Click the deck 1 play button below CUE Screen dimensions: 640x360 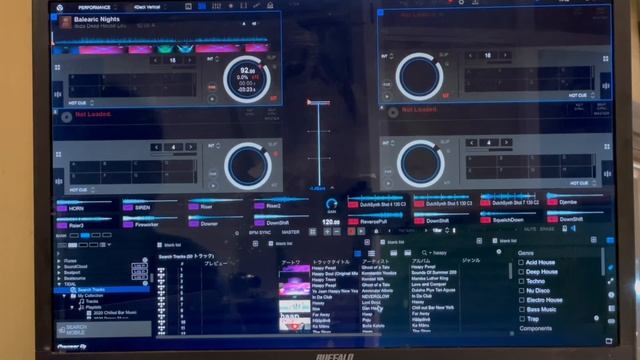[212, 99]
